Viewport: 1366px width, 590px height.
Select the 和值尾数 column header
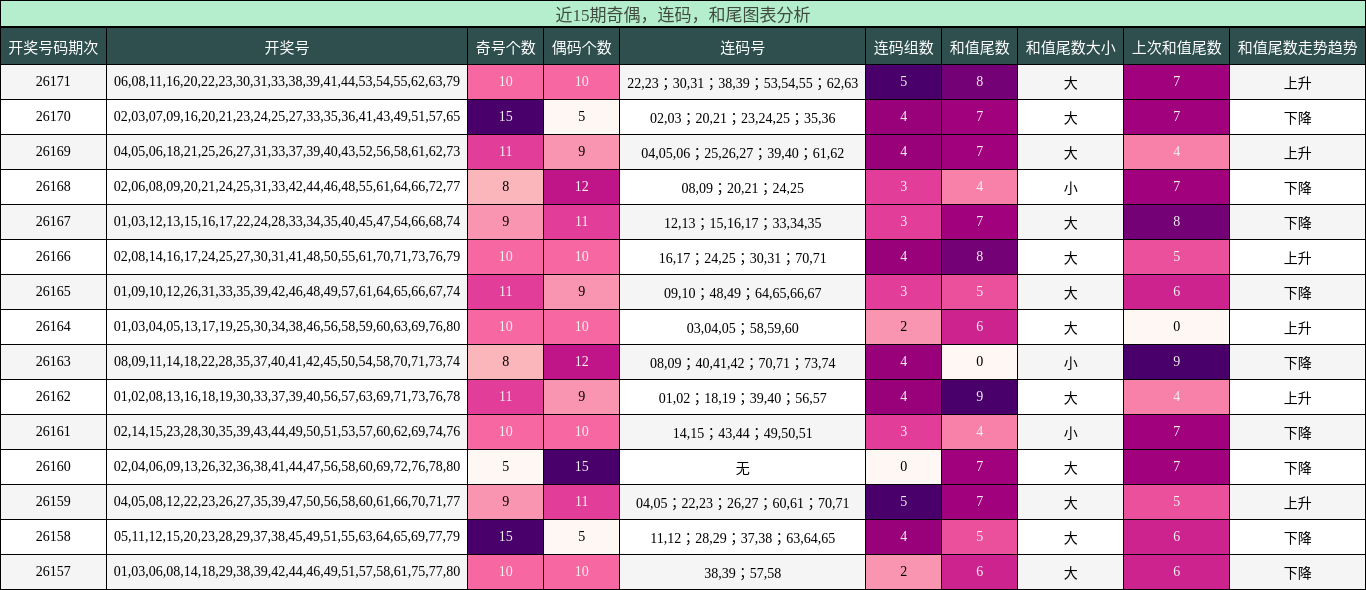pos(979,47)
